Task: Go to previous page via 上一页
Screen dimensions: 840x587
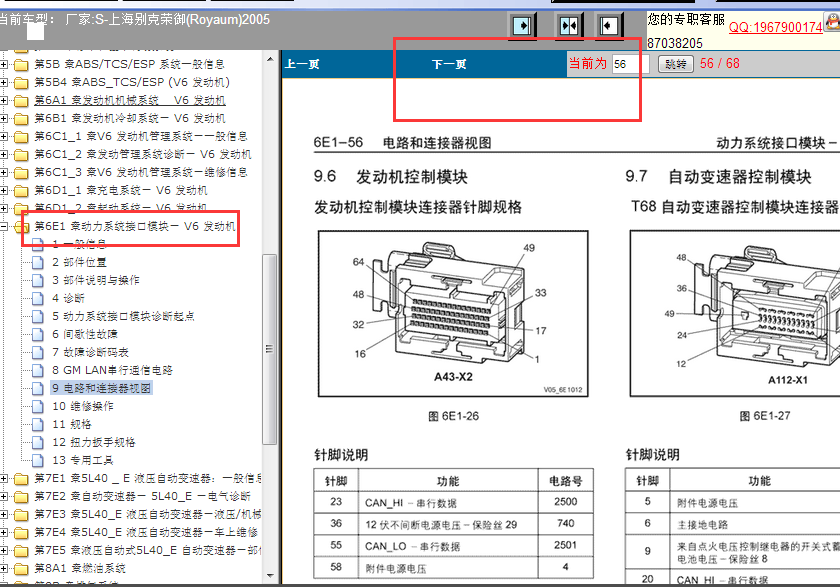Action: [x=302, y=64]
